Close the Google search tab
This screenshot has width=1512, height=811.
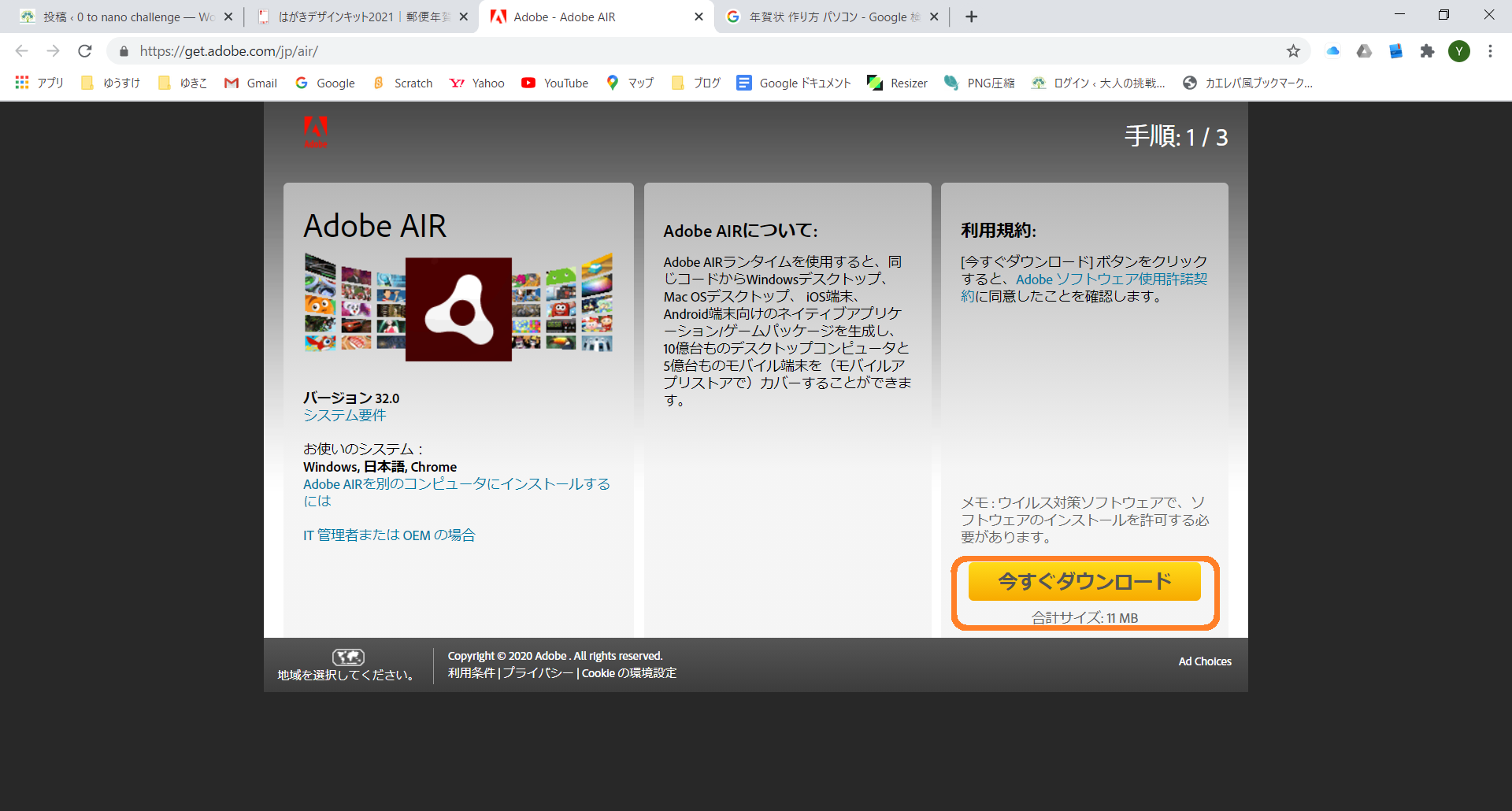click(934, 17)
